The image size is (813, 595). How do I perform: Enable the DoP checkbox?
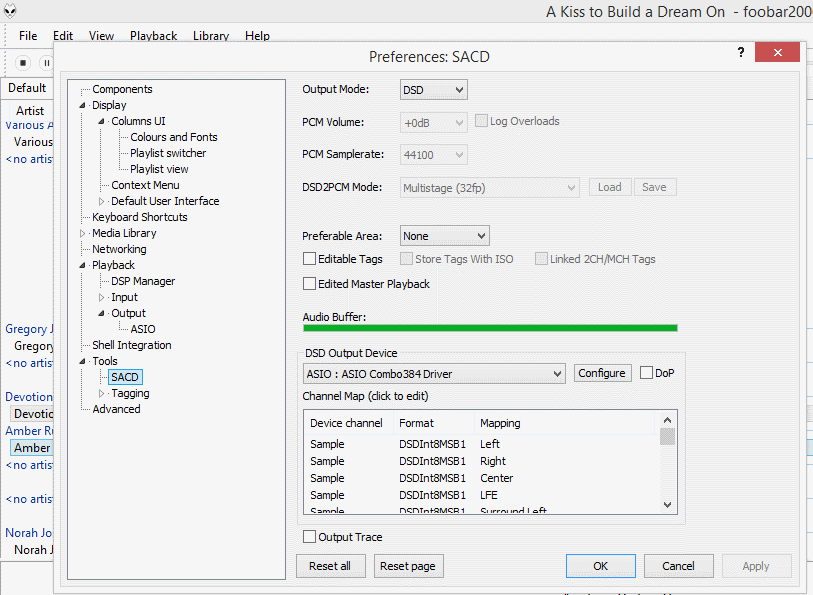[647, 373]
